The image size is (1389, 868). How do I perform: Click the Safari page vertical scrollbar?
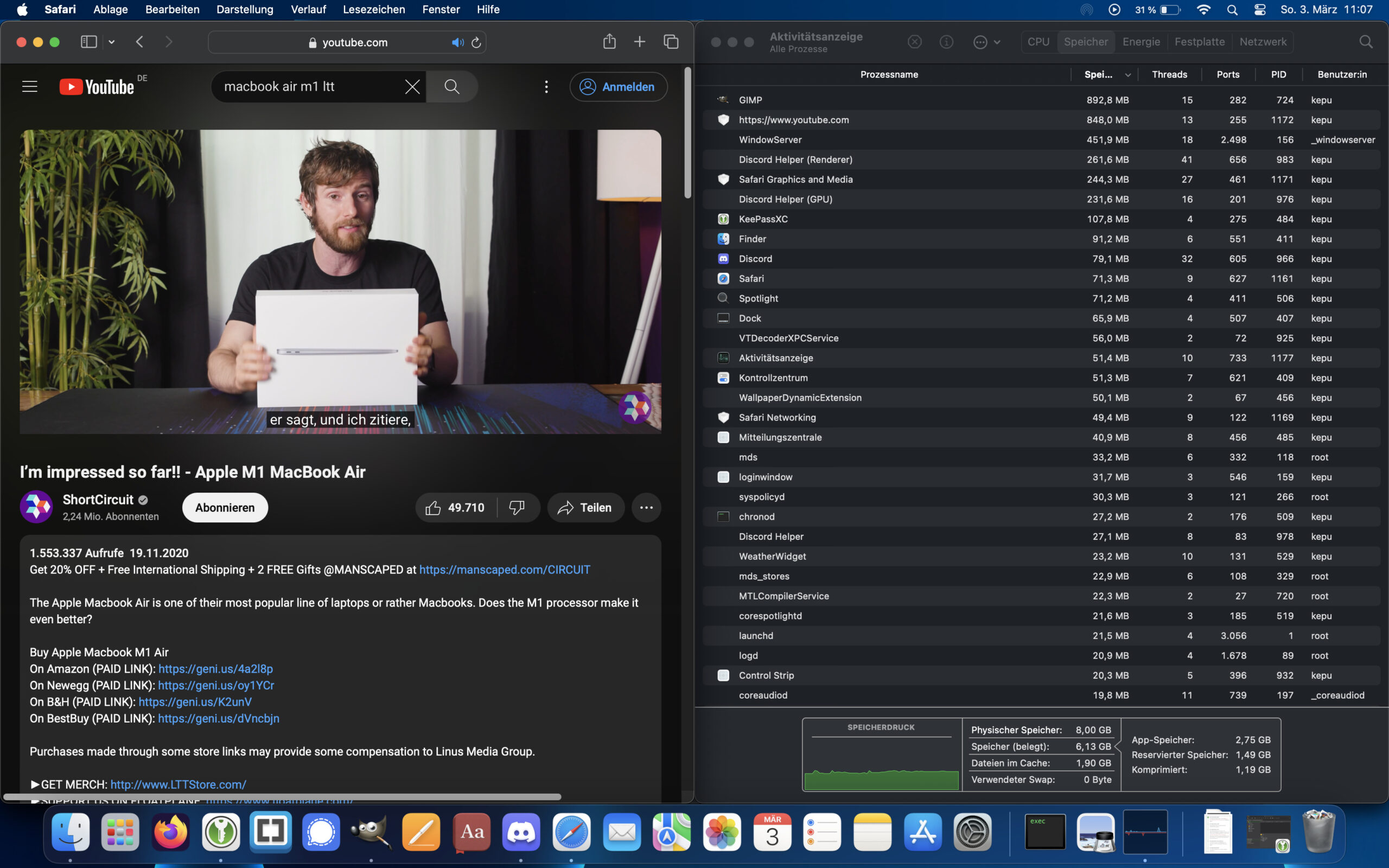687,133
